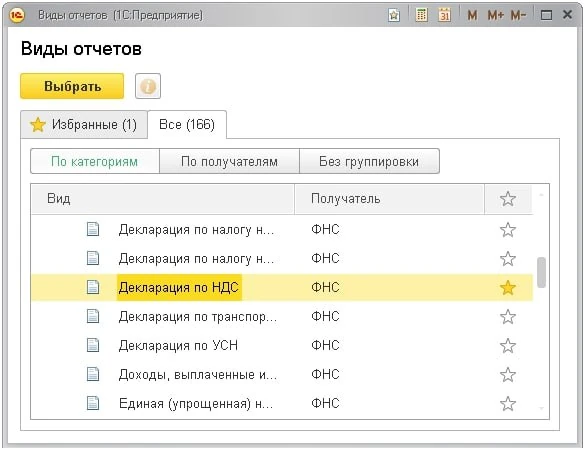Click the document icon of Декларация по УСН
The image size is (585, 450).
[x=93, y=346]
